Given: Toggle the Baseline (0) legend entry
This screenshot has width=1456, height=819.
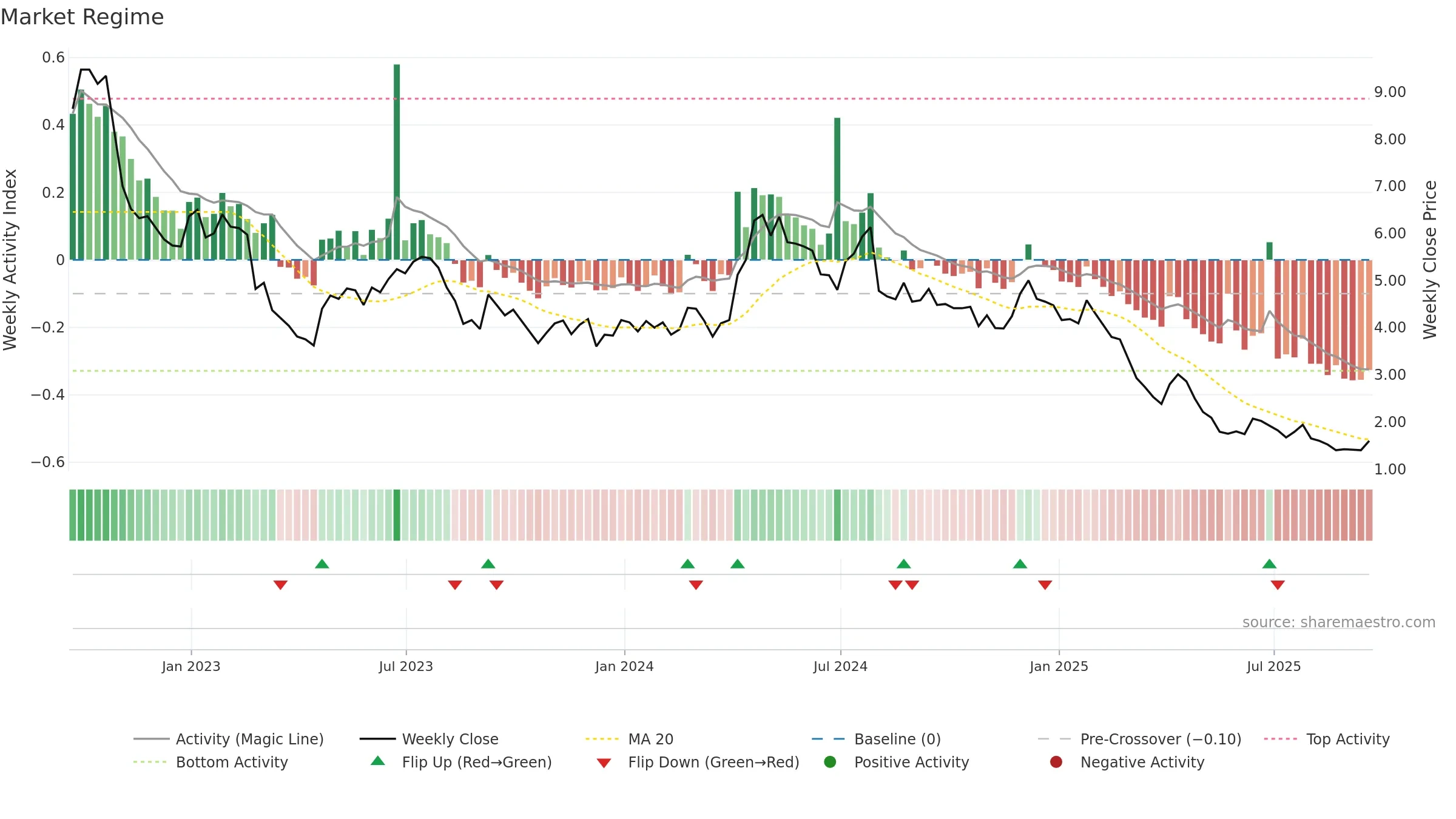Looking at the screenshot, I should coord(876,739).
